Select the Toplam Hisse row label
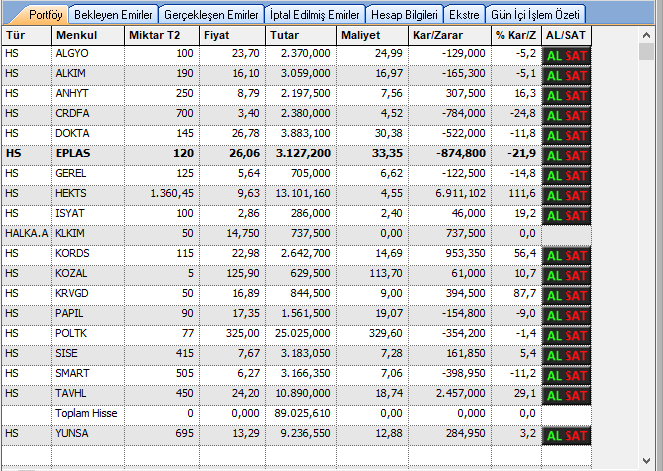Viewport: 663px width, 471px height. pos(86,413)
